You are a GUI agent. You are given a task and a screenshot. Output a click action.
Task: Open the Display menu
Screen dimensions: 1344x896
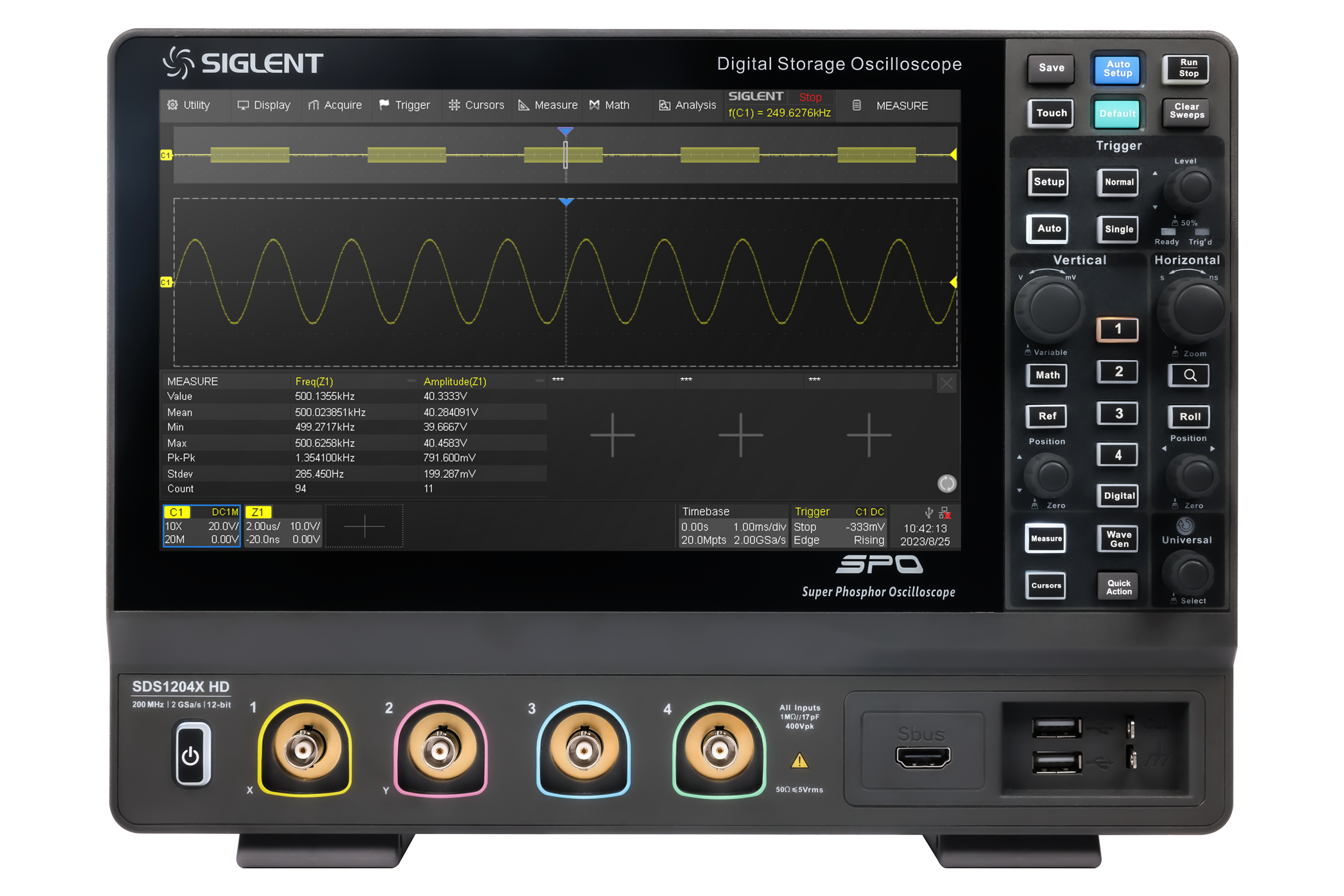tap(264, 105)
